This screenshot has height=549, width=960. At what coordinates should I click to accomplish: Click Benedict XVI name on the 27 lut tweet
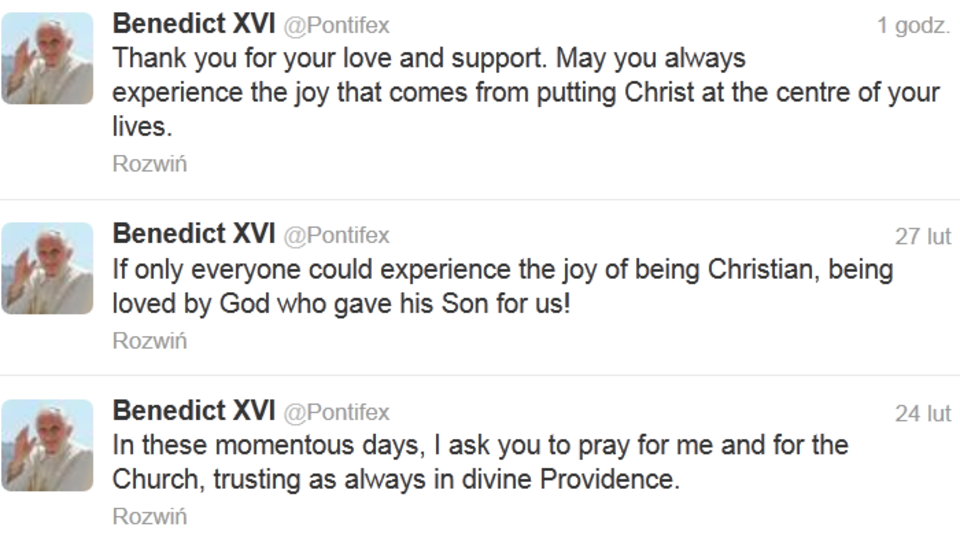click(x=193, y=235)
